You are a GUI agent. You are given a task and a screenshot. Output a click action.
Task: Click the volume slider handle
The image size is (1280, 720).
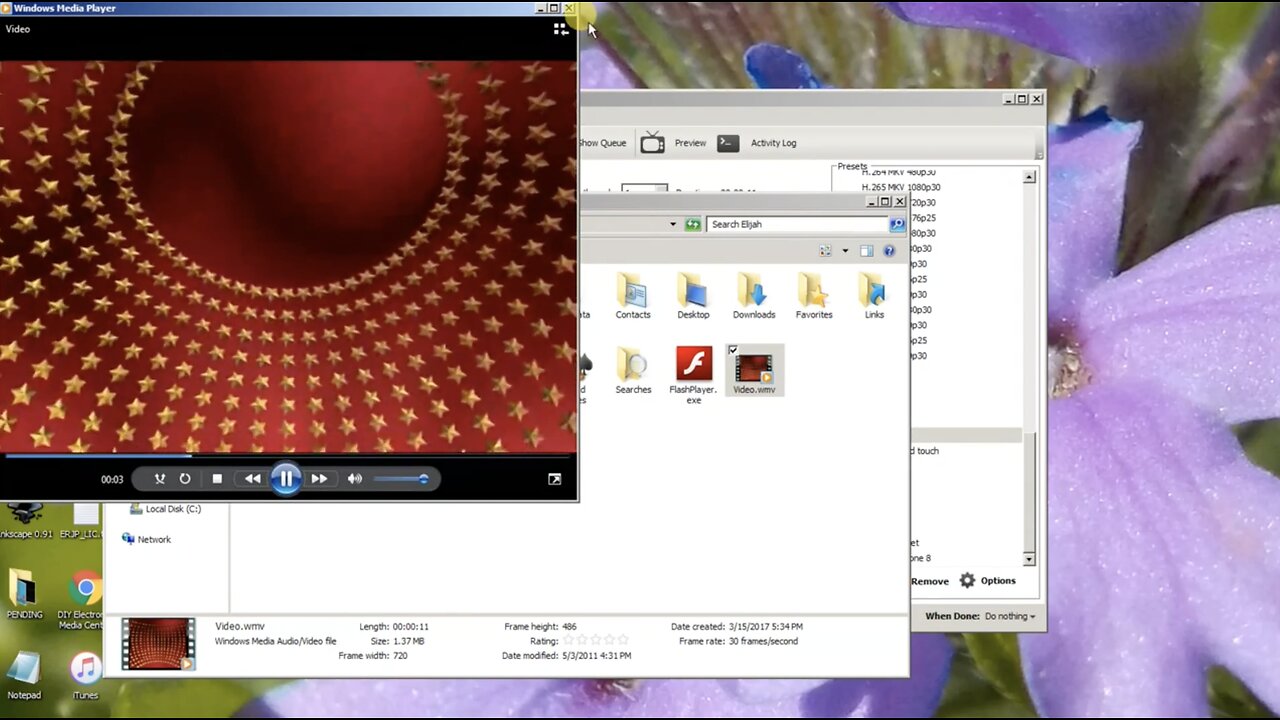coord(423,479)
